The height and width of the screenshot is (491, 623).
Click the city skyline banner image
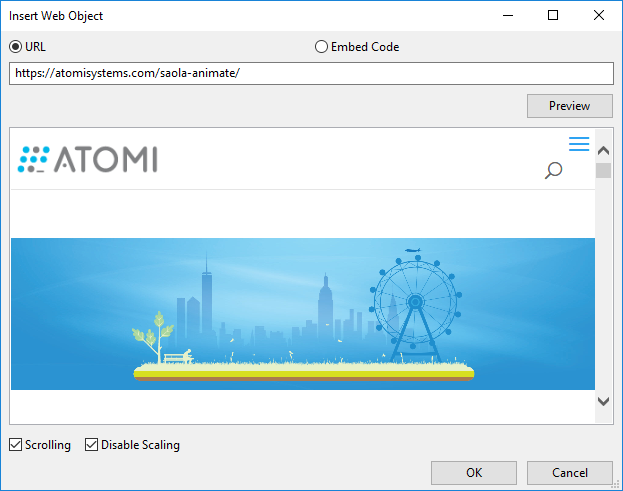click(303, 314)
